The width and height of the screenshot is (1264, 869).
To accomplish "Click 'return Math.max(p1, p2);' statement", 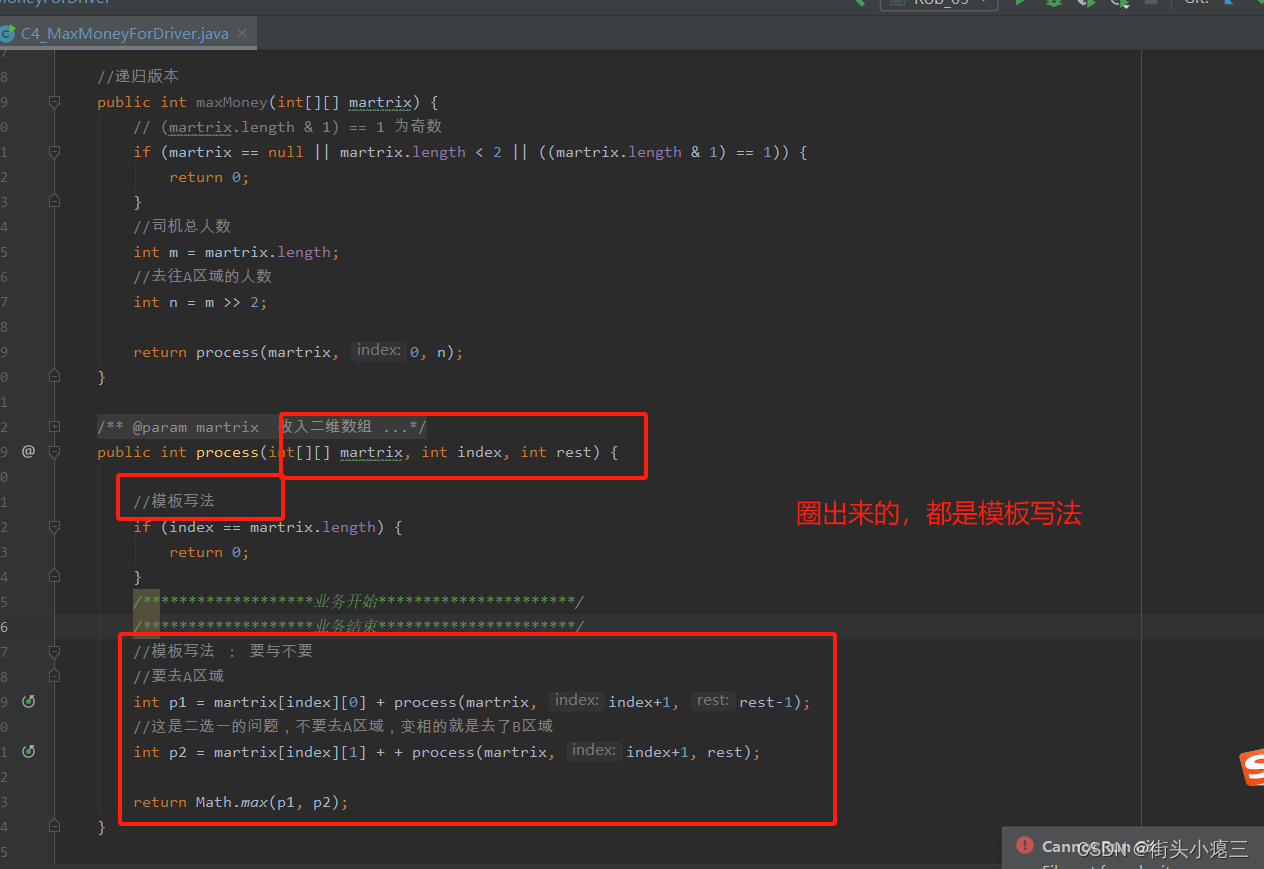I will tap(241, 802).
